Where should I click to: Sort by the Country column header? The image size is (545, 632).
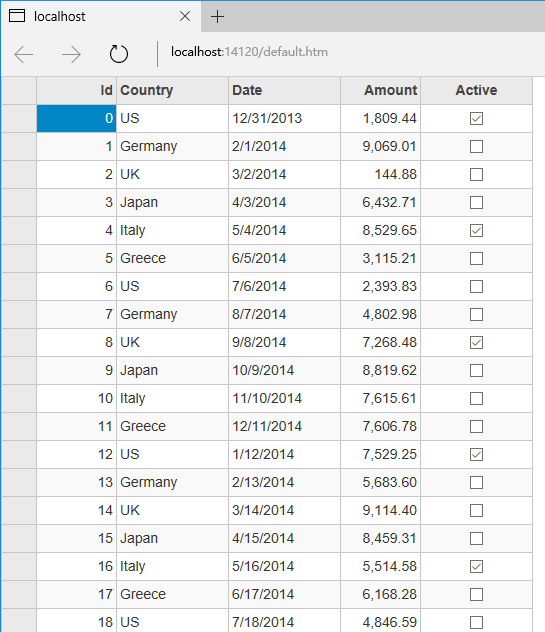(173, 90)
